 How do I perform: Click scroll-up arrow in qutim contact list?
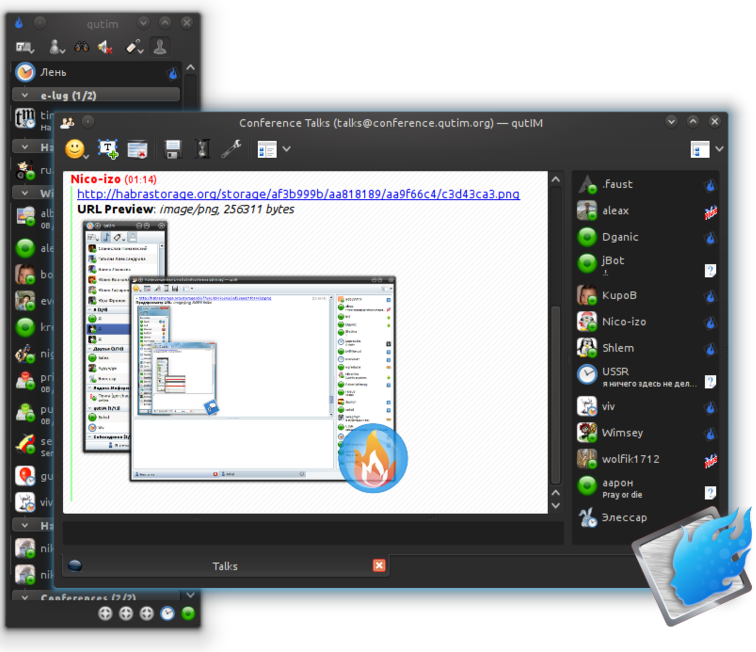click(x=190, y=68)
